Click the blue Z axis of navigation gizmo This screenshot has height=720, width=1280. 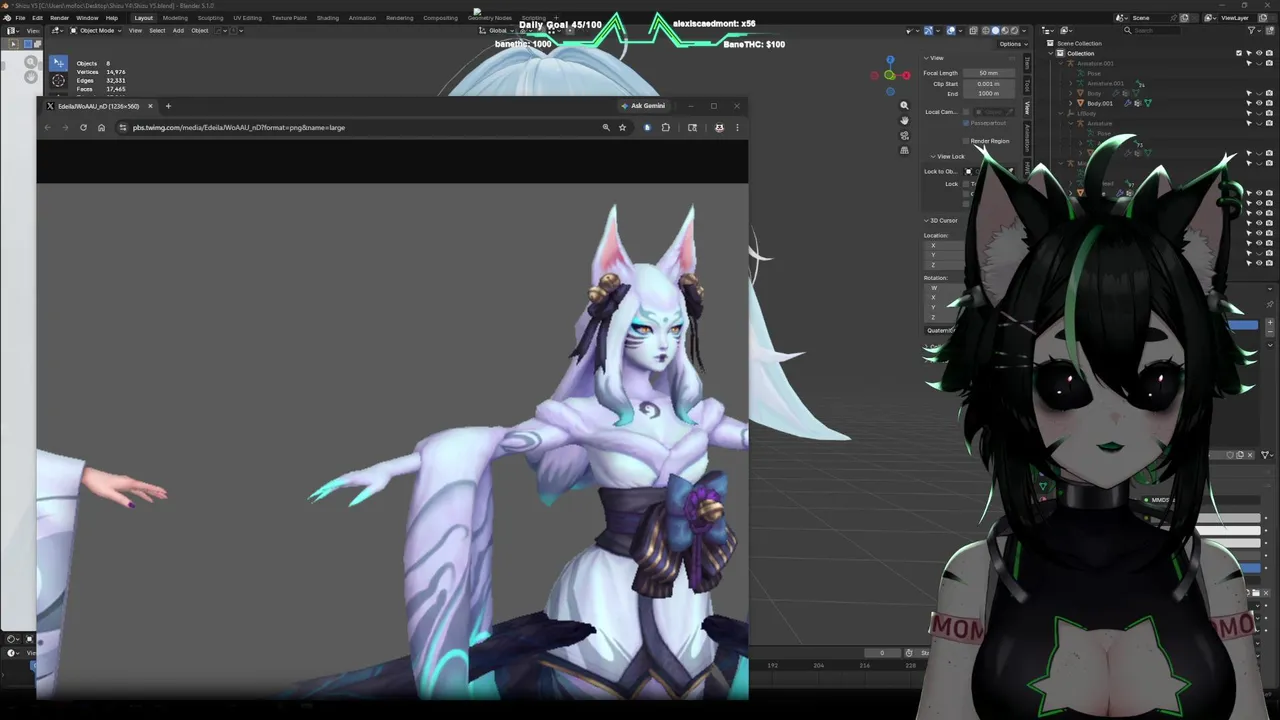(x=890, y=60)
